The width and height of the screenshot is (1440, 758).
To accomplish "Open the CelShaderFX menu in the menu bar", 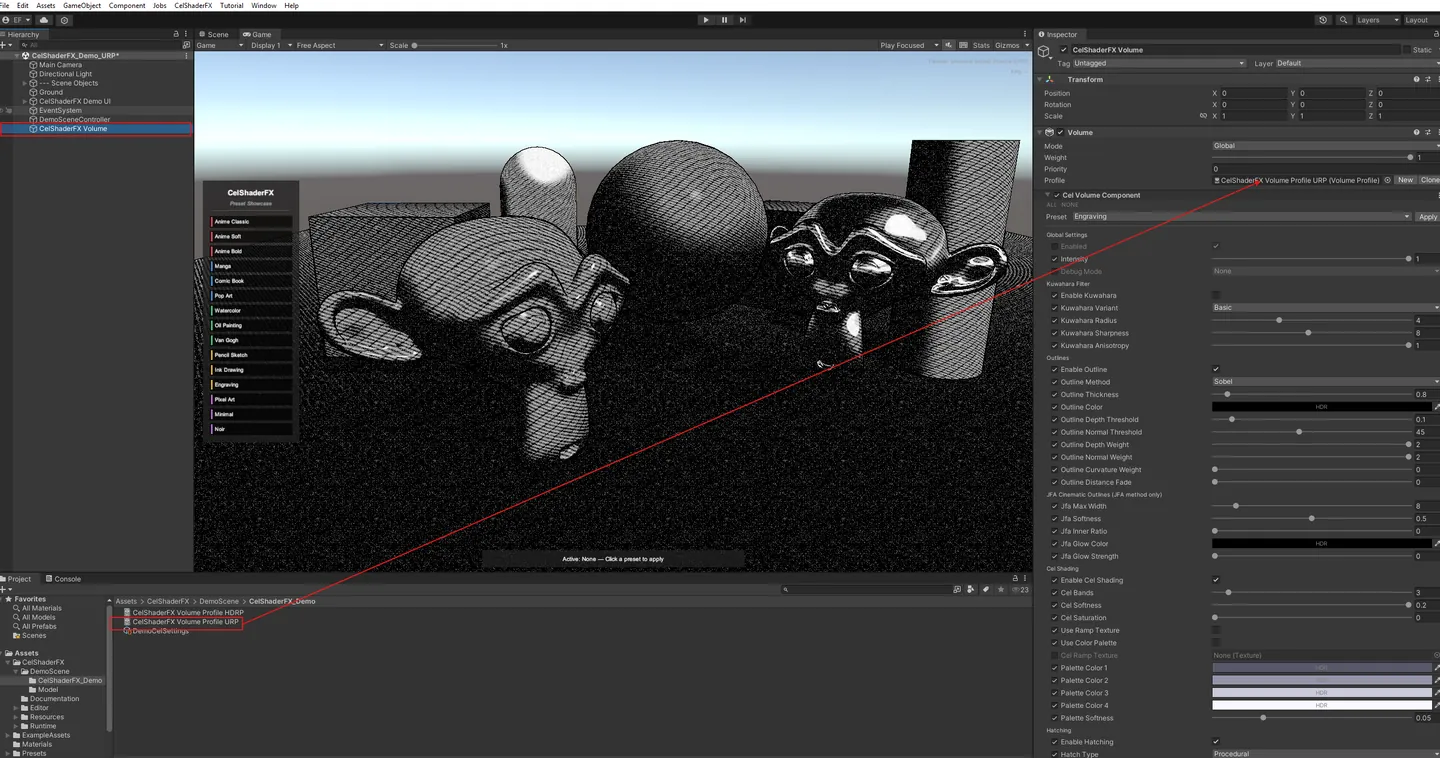I will click(193, 6).
